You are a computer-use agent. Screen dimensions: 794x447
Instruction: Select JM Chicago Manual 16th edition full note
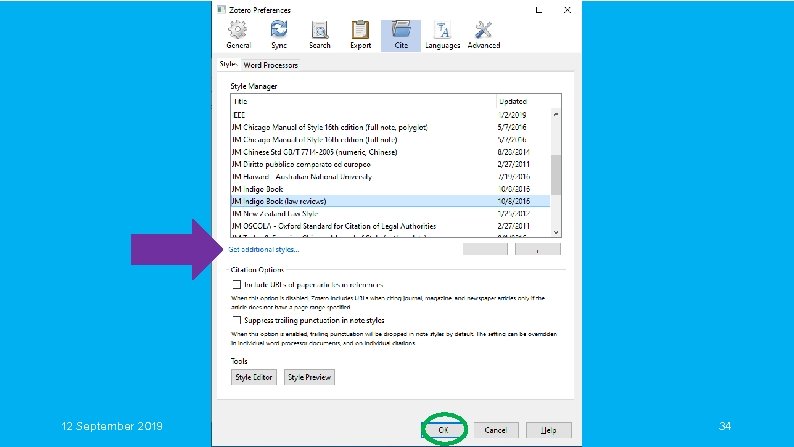click(x=390, y=140)
